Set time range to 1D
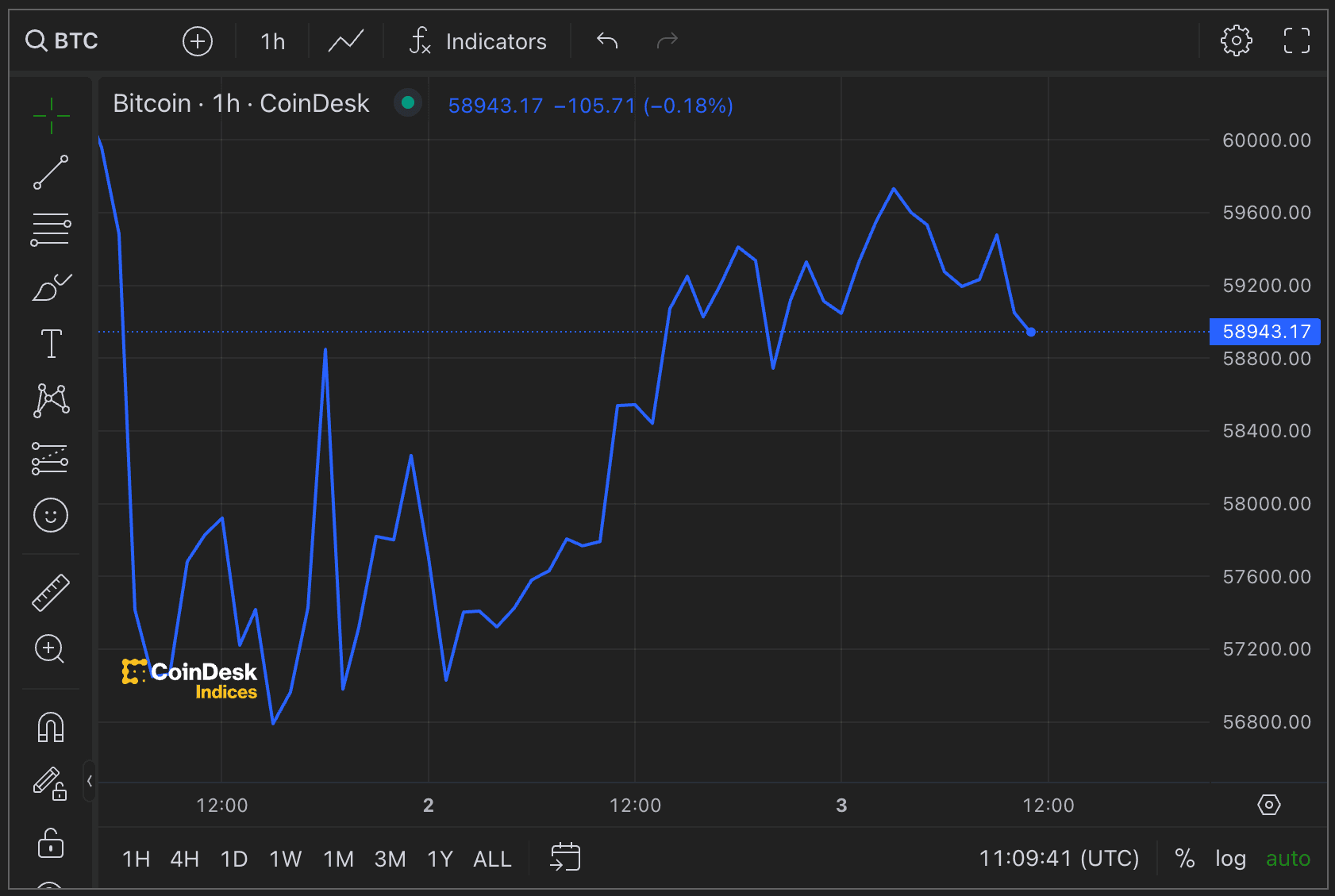 (234, 859)
